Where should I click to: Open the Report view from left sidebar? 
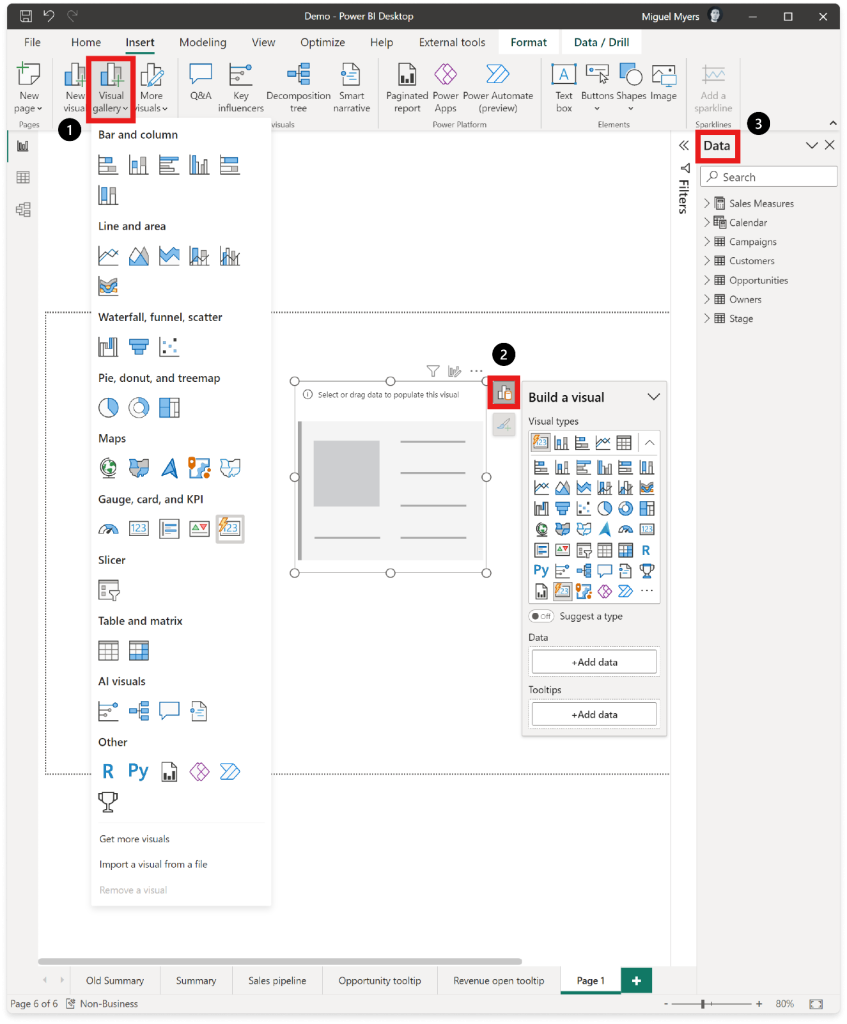click(x=23, y=146)
